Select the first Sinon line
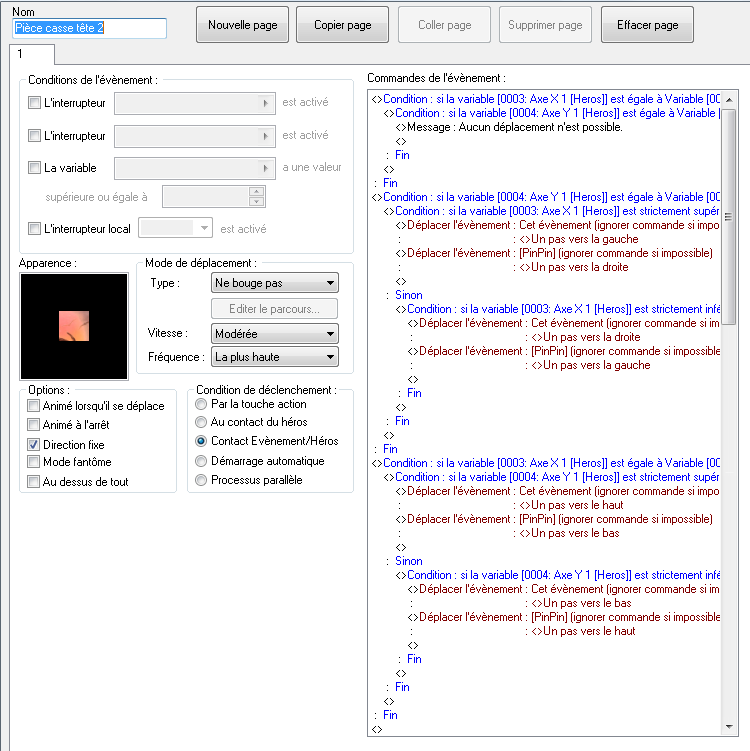The image size is (750, 751). [409, 295]
